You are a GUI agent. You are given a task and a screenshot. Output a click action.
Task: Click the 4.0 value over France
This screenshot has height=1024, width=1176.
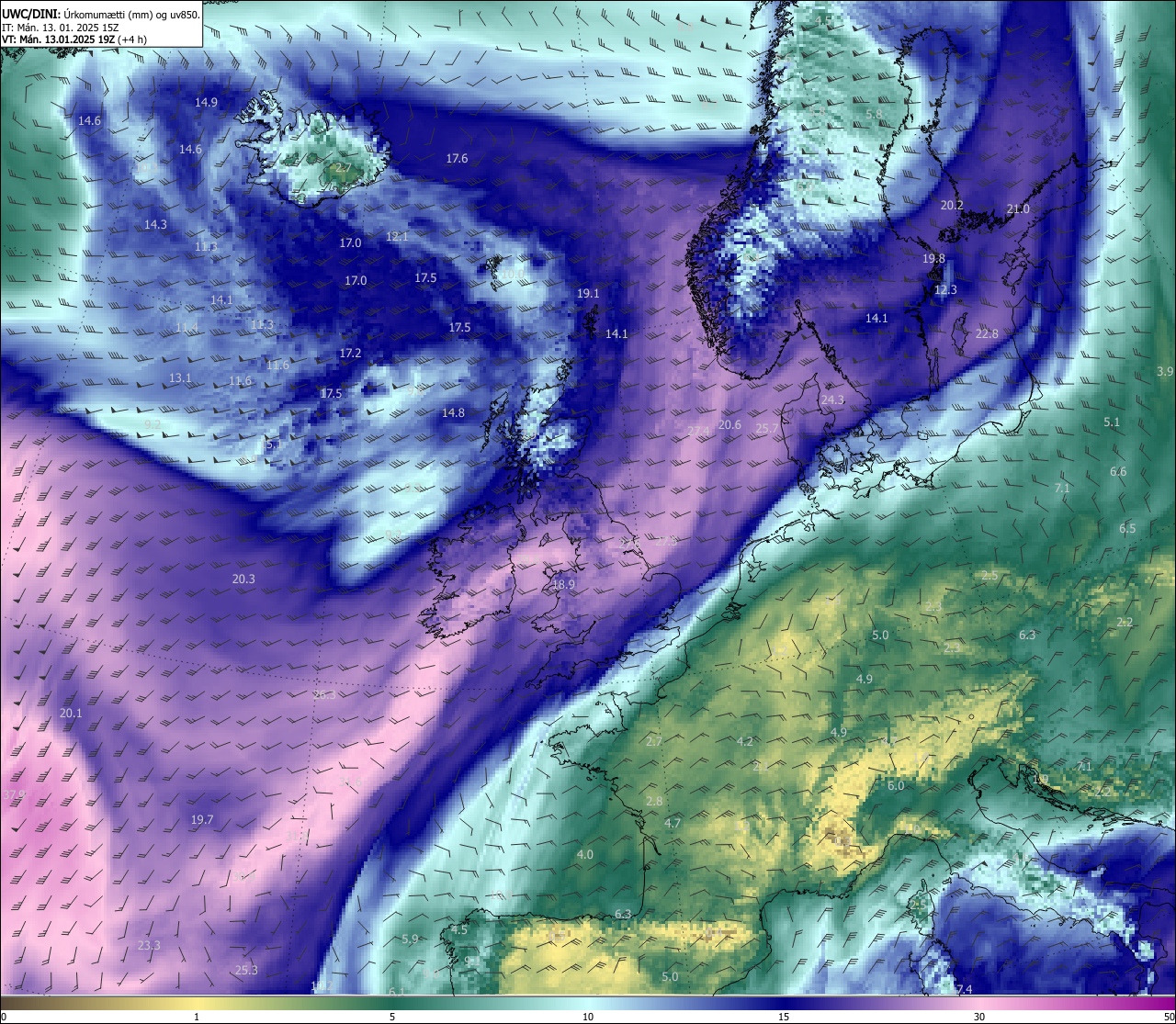click(x=584, y=855)
